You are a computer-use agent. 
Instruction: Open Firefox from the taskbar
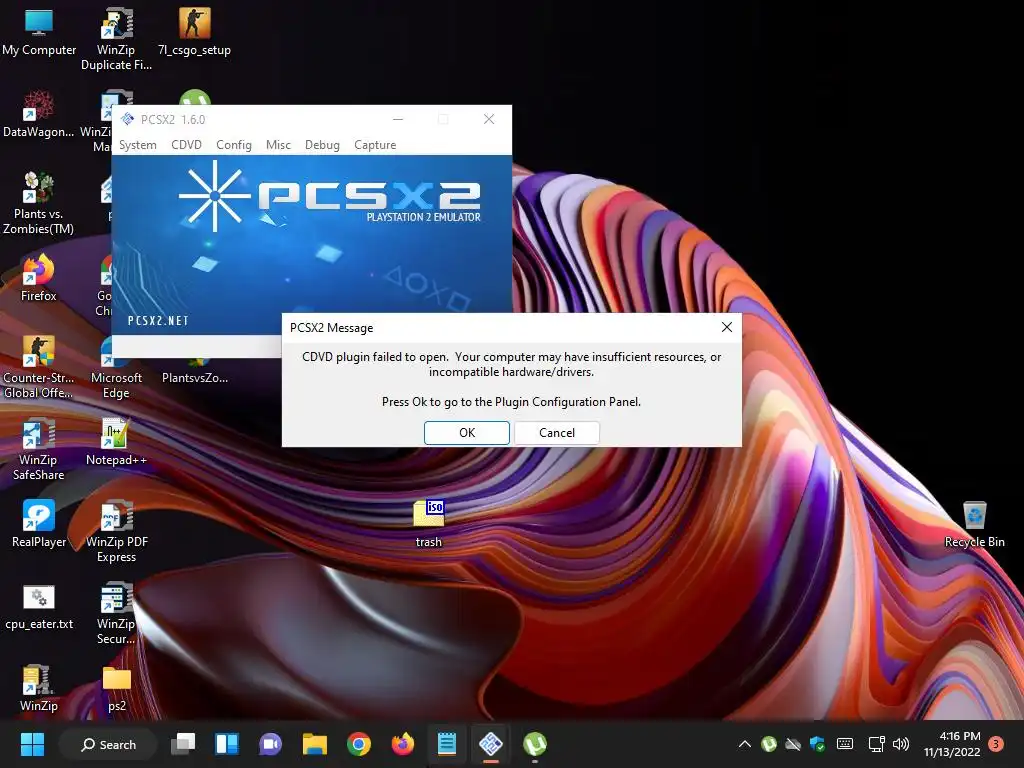coord(402,743)
